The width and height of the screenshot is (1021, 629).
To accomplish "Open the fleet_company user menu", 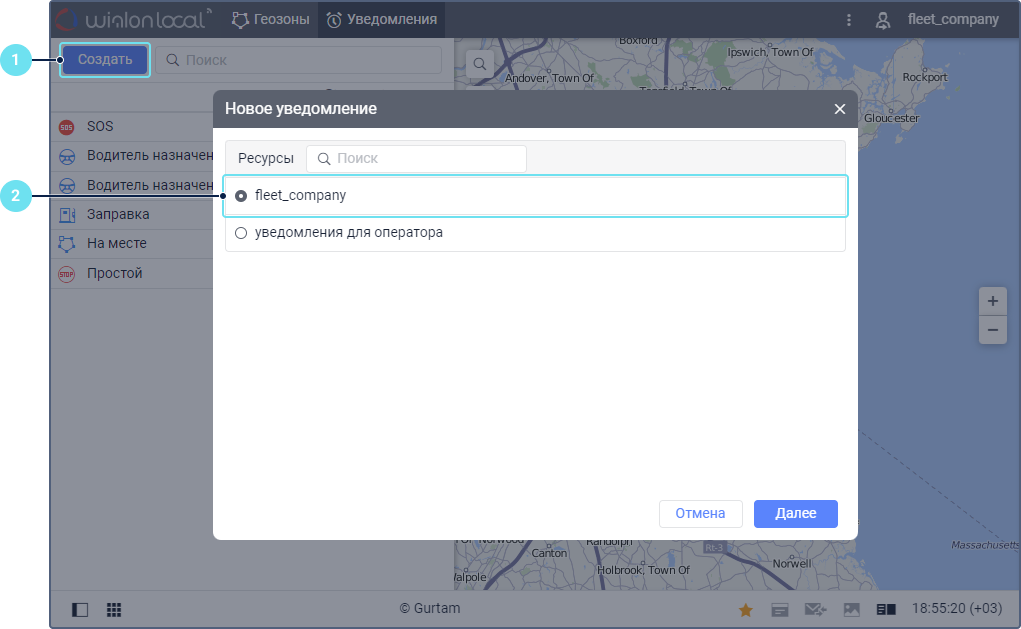I will tap(937, 20).
